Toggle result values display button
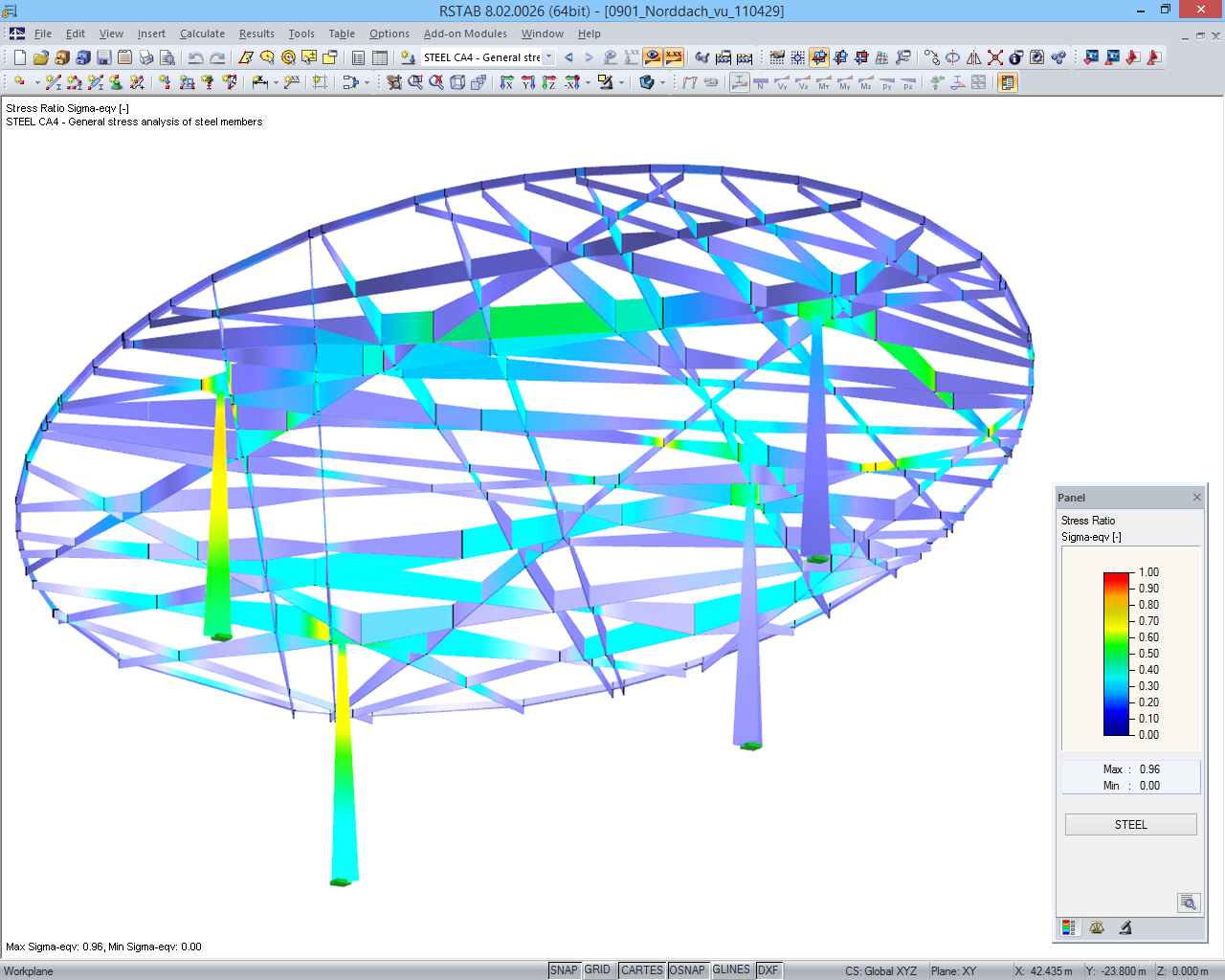Viewport: 1225px width, 980px height. pyautogui.click(x=674, y=57)
